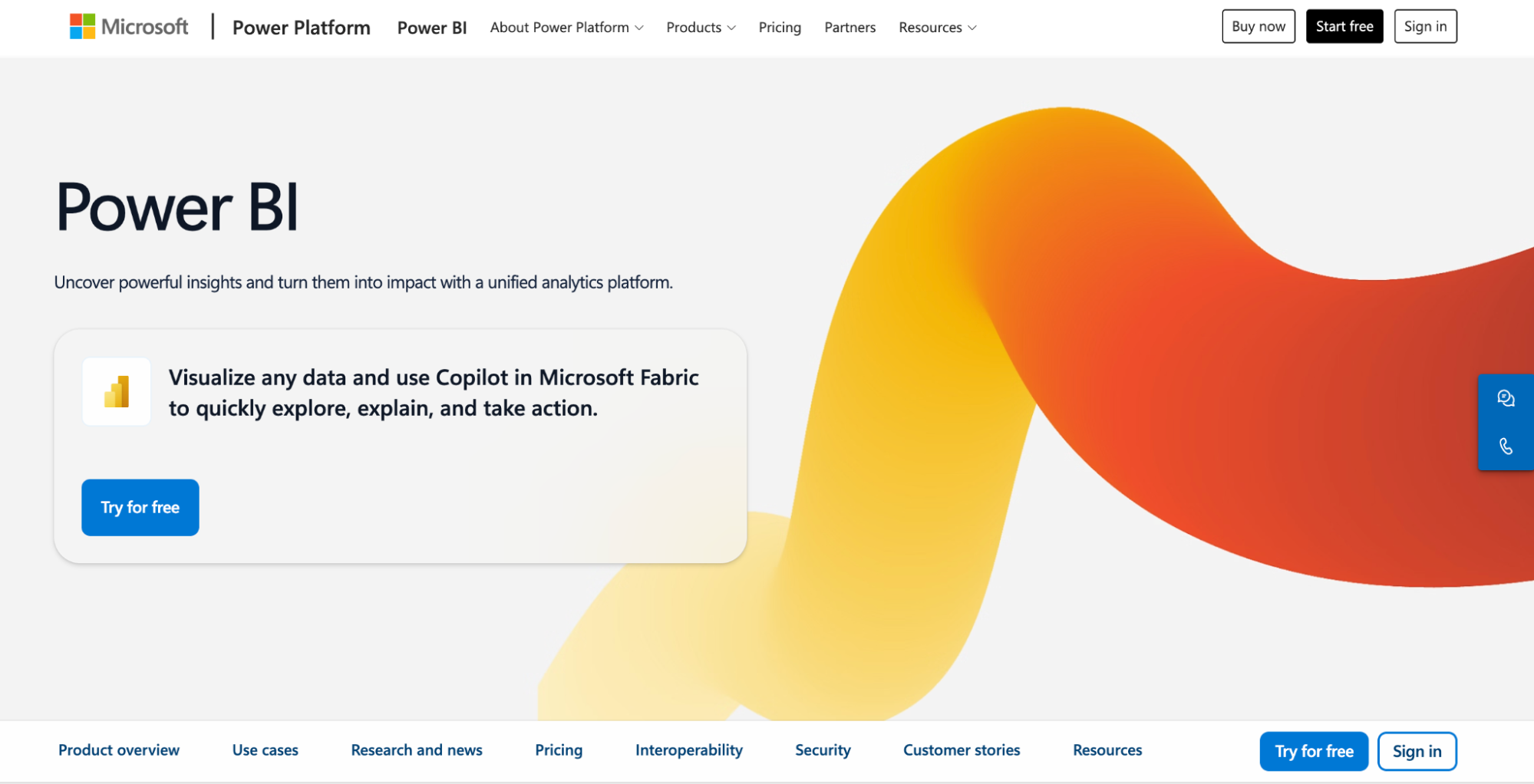Select the Use cases tab
1534x784 pixels.
tap(266, 750)
